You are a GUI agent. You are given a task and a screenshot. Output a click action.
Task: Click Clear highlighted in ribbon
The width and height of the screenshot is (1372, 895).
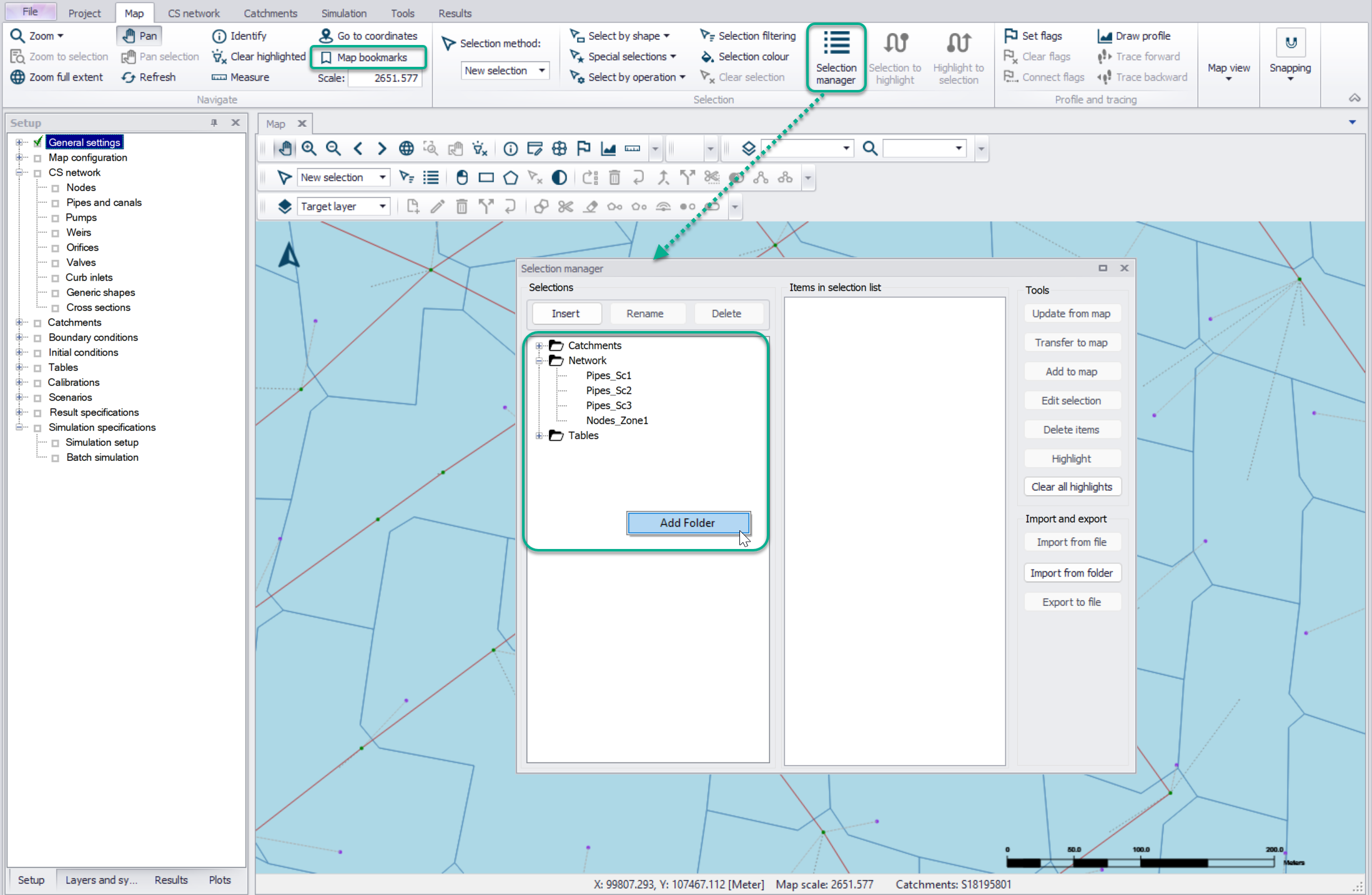[x=259, y=57]
